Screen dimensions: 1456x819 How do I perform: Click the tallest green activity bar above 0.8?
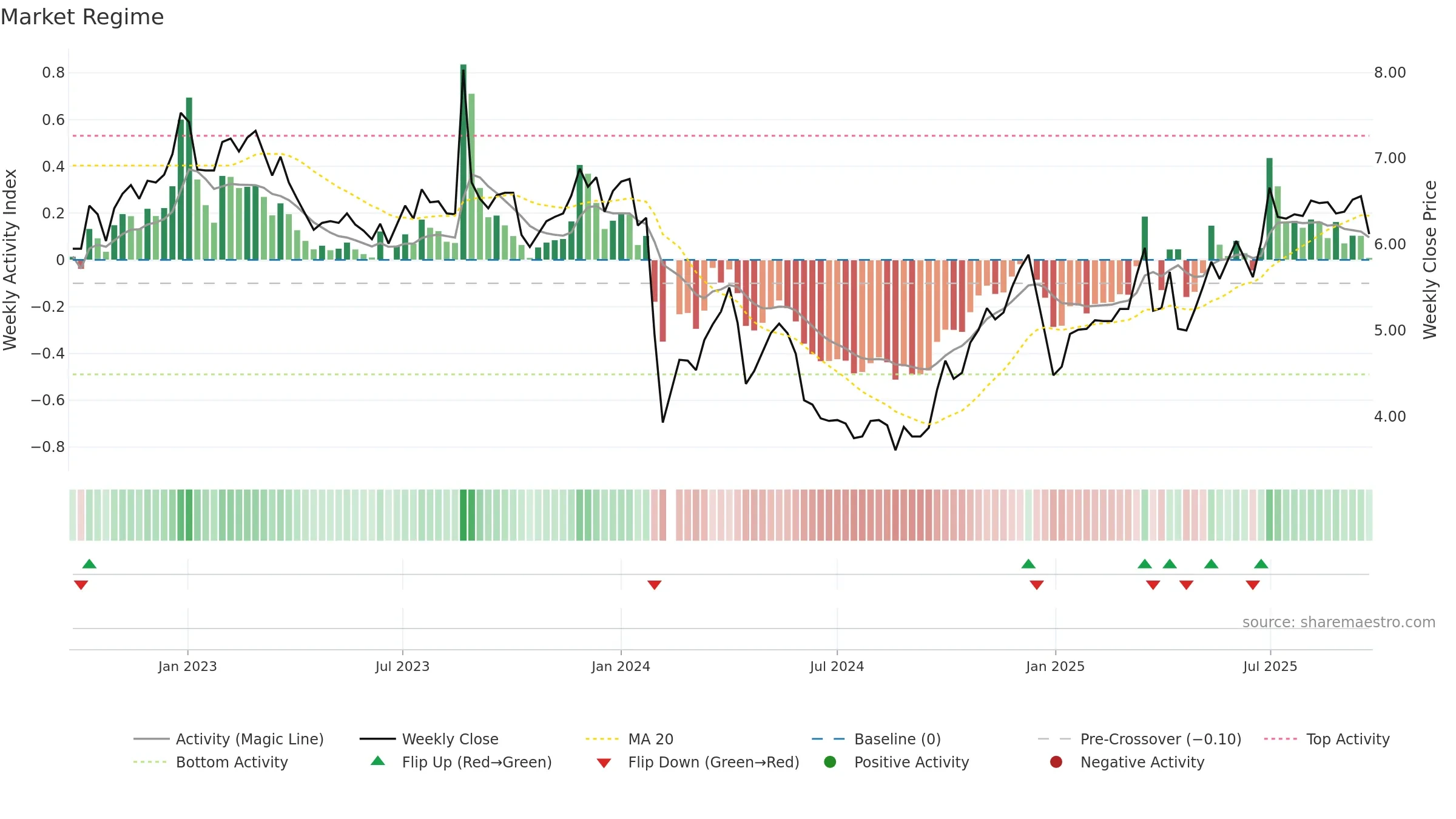(463, 162)
